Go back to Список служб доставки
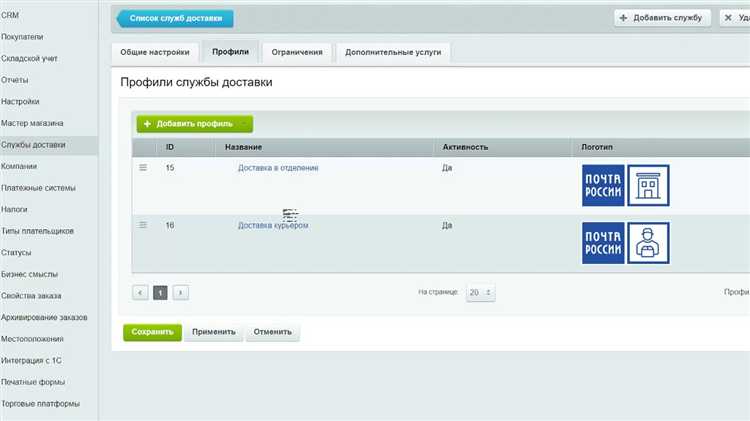This screenshot has height=421, width=750. coord(176,18)
